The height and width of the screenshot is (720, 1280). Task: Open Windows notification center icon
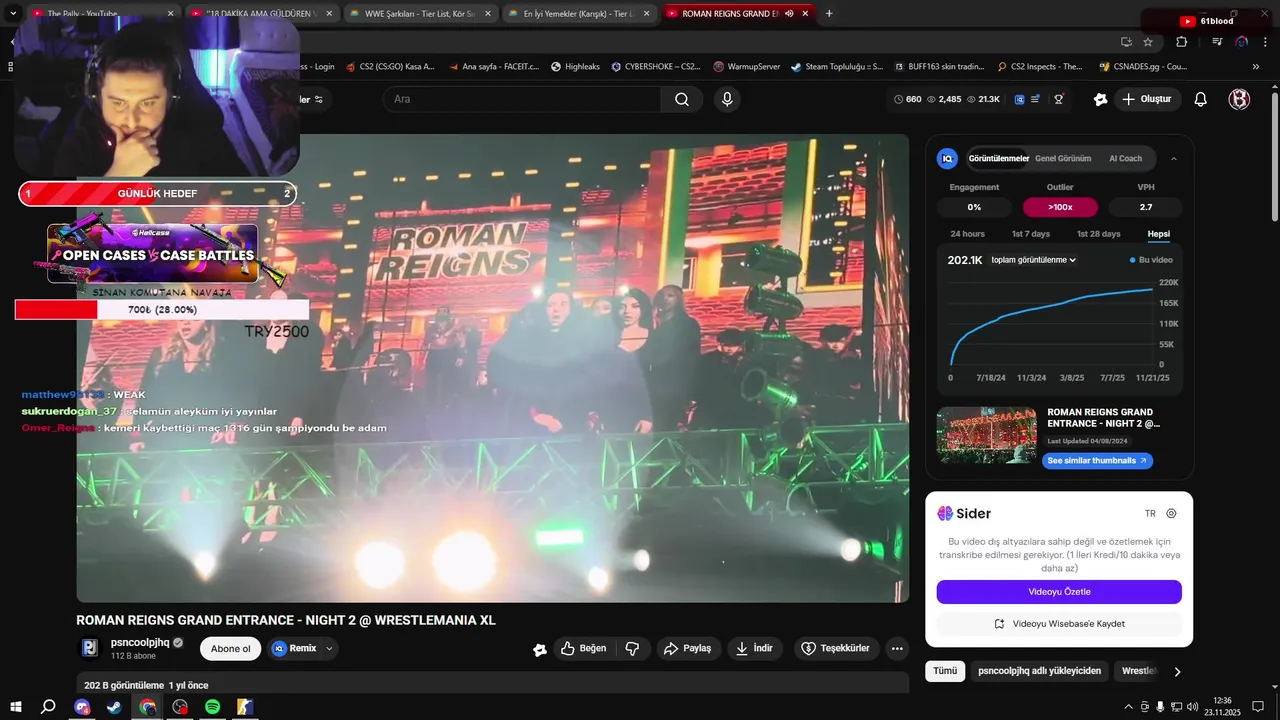pyautogui.click(x=1257, y=707)
